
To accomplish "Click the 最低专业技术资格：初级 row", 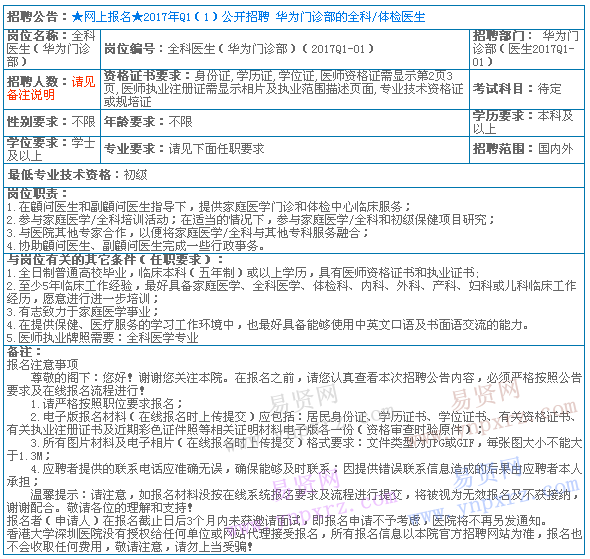I will tap(294, 175).
